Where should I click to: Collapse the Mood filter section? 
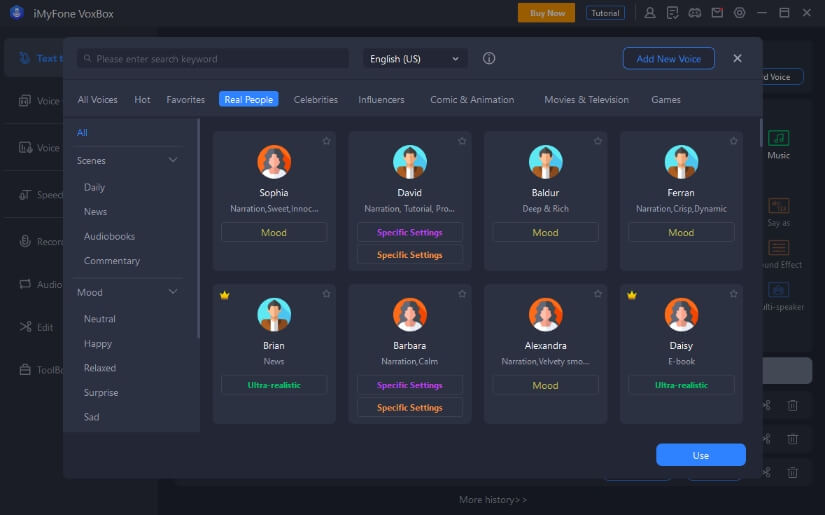click(x=173, y=291)
